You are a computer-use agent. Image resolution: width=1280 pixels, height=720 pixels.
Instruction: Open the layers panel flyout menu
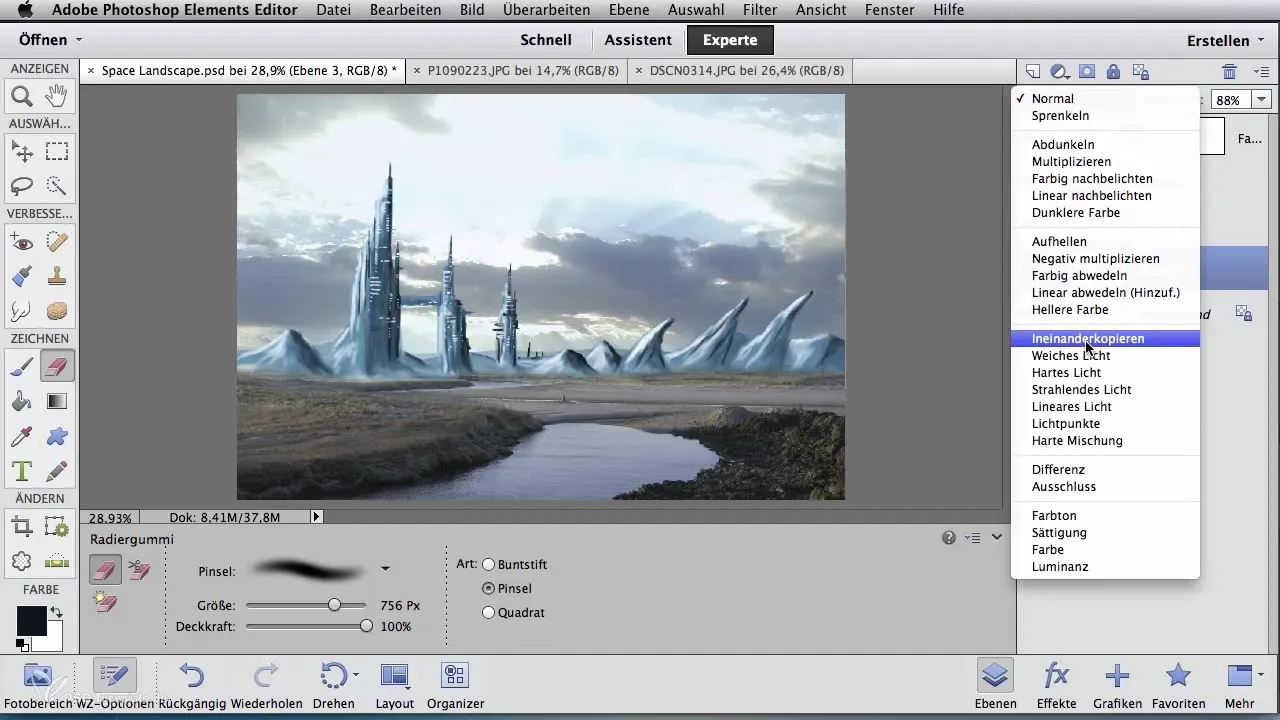[x=1261, y=71]
